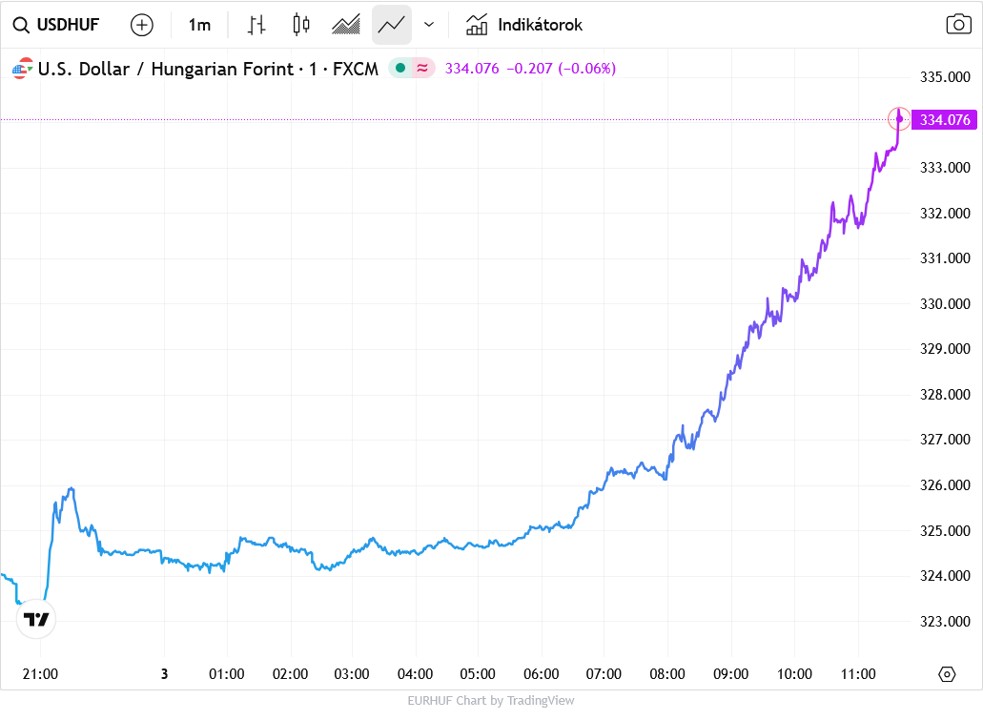The height and width of the screenshot is (720, 983).
Task: Expand the chart style dropdown arrow
Action: click(429, 25)
